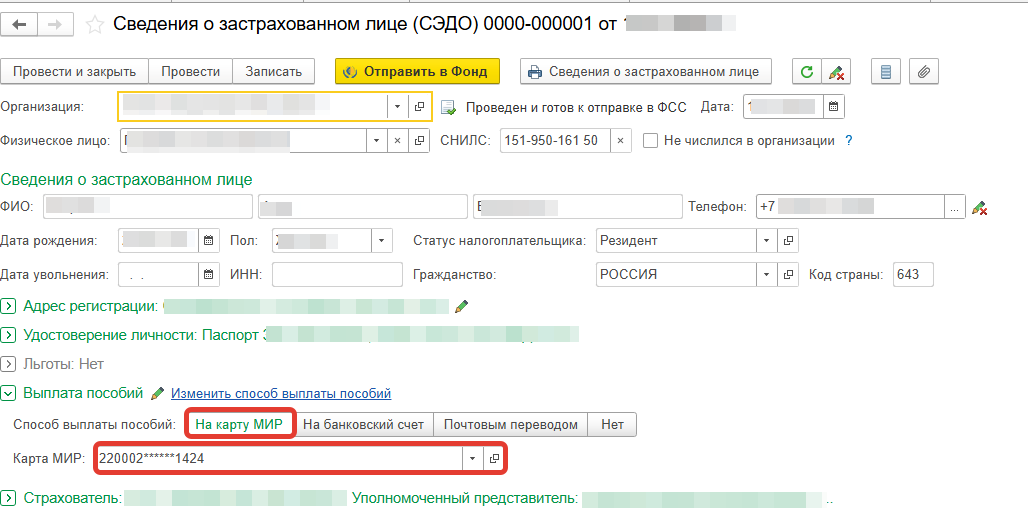Open the Пол dropdown
The image size is (1028, 522).
coord(382,241)
